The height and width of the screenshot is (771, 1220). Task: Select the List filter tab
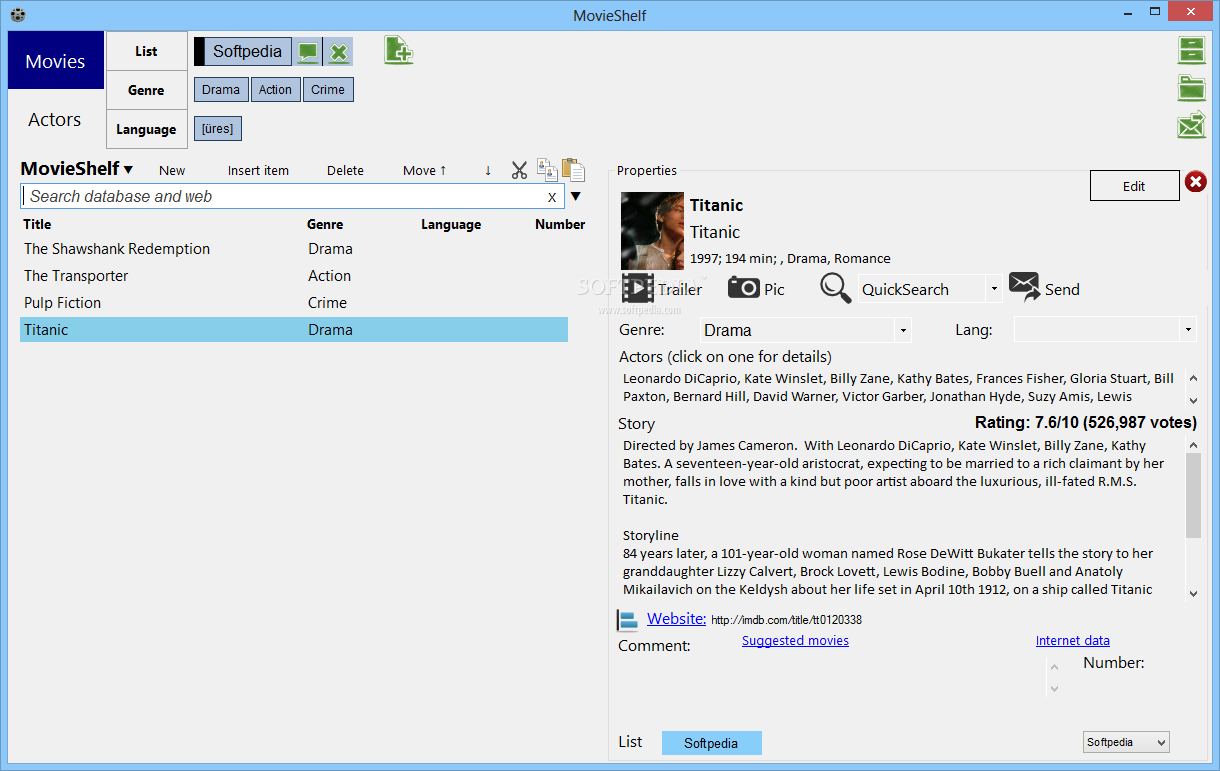146,51
